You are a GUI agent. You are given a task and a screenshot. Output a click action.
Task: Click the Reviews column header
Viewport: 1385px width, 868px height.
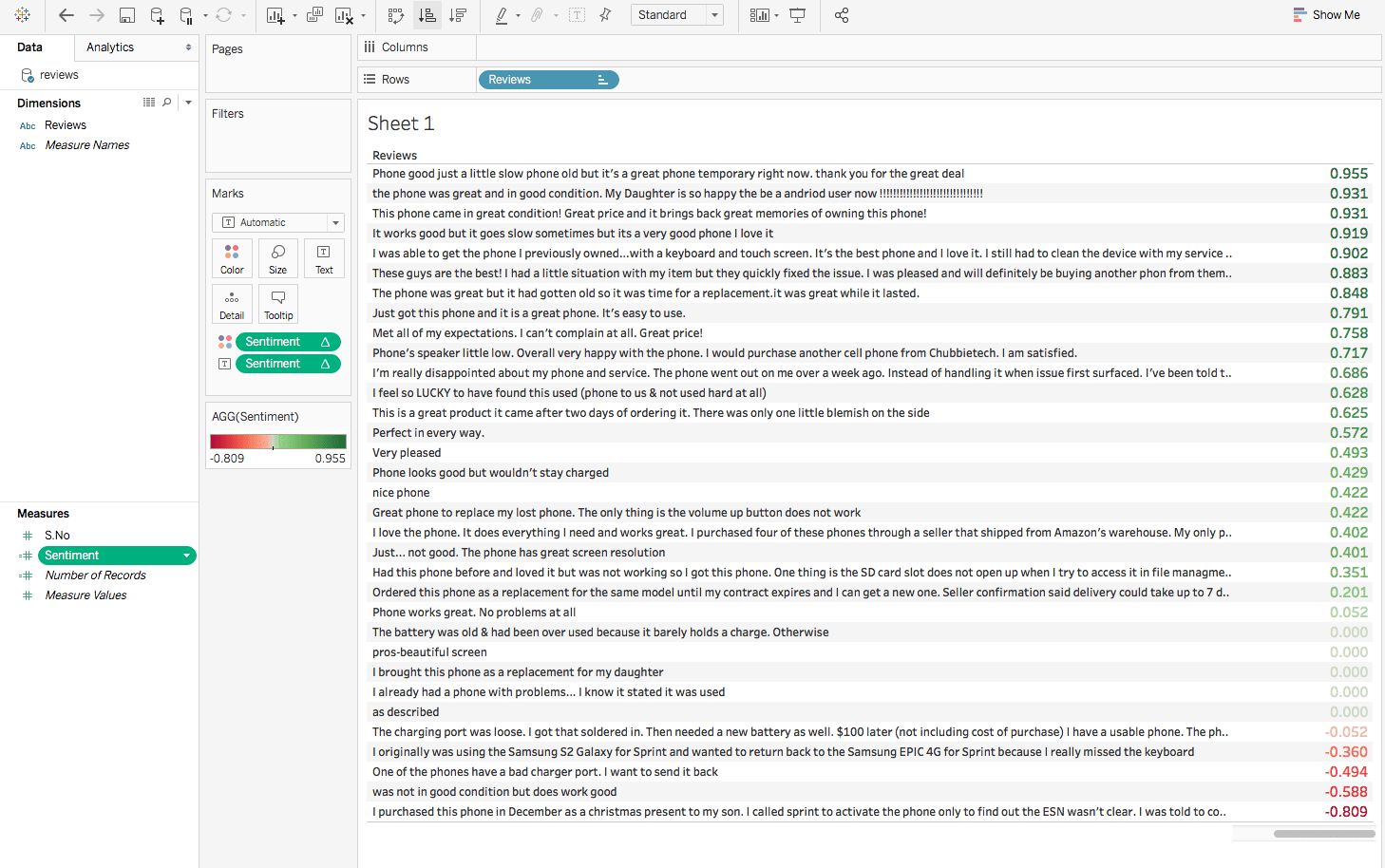tap(394, 156)
